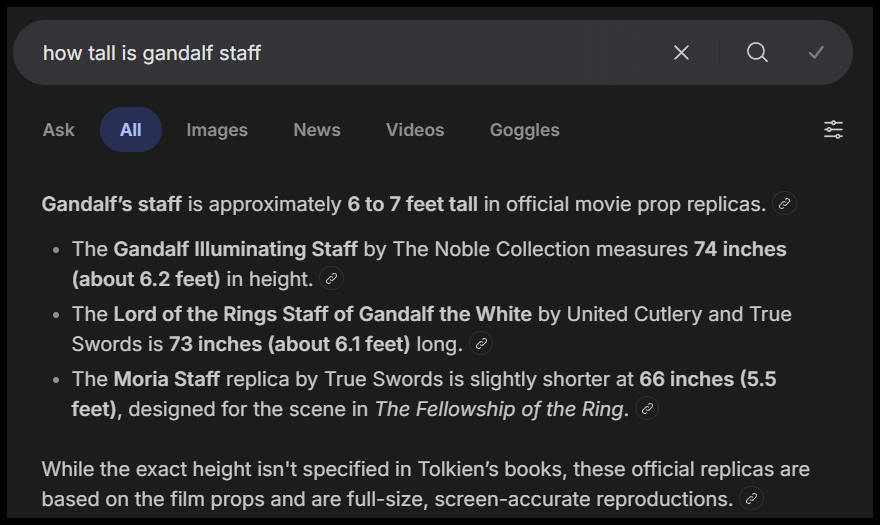Screen dimensions: 880x525
Task: Switch to the Ask tab
Action: pos(59,130)
